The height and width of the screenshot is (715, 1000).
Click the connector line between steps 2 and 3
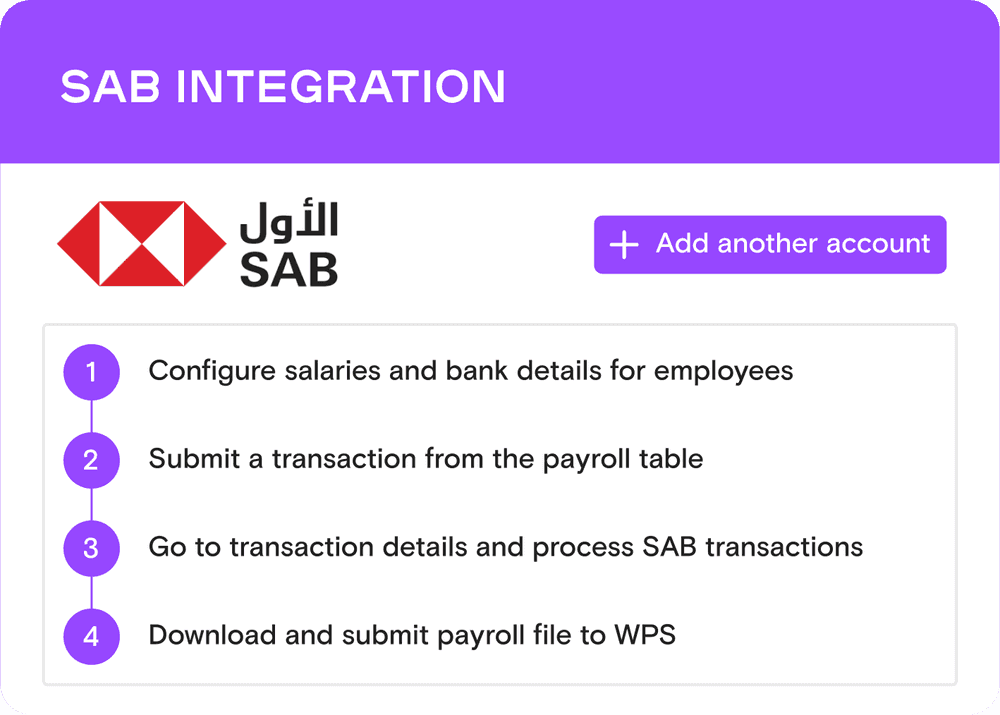91,504
